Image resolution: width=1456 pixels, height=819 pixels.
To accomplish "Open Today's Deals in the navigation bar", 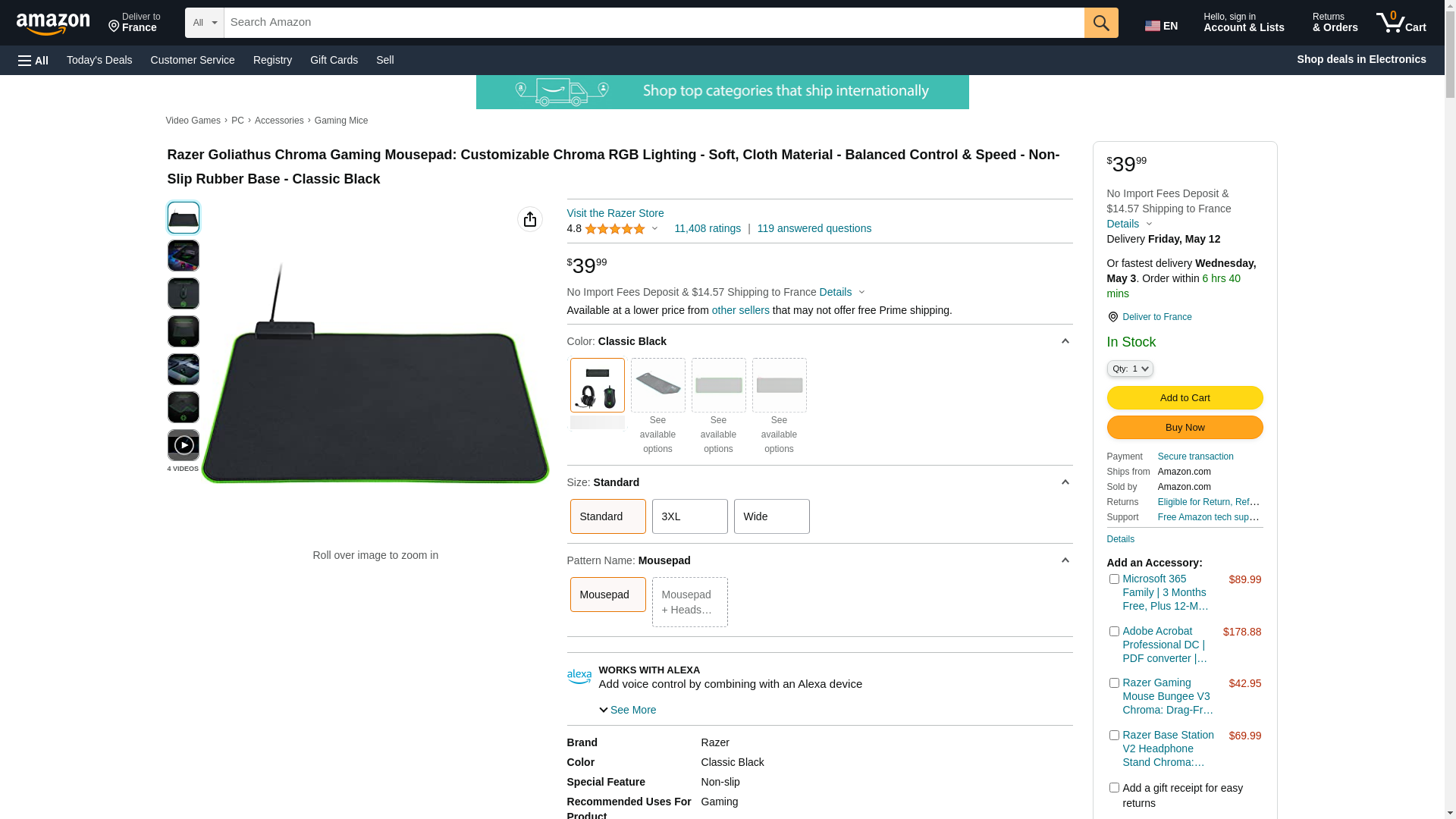I will [x=99, y=60].
